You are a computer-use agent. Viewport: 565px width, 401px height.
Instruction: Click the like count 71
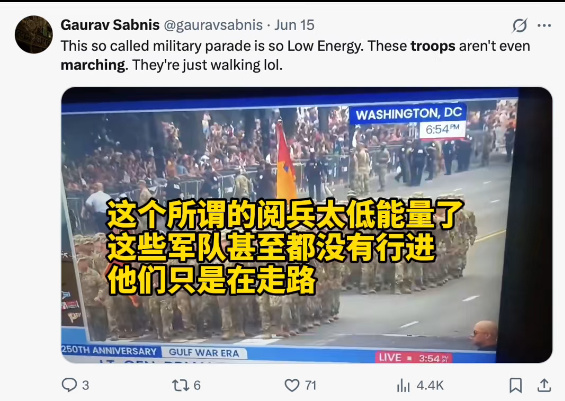310,386
